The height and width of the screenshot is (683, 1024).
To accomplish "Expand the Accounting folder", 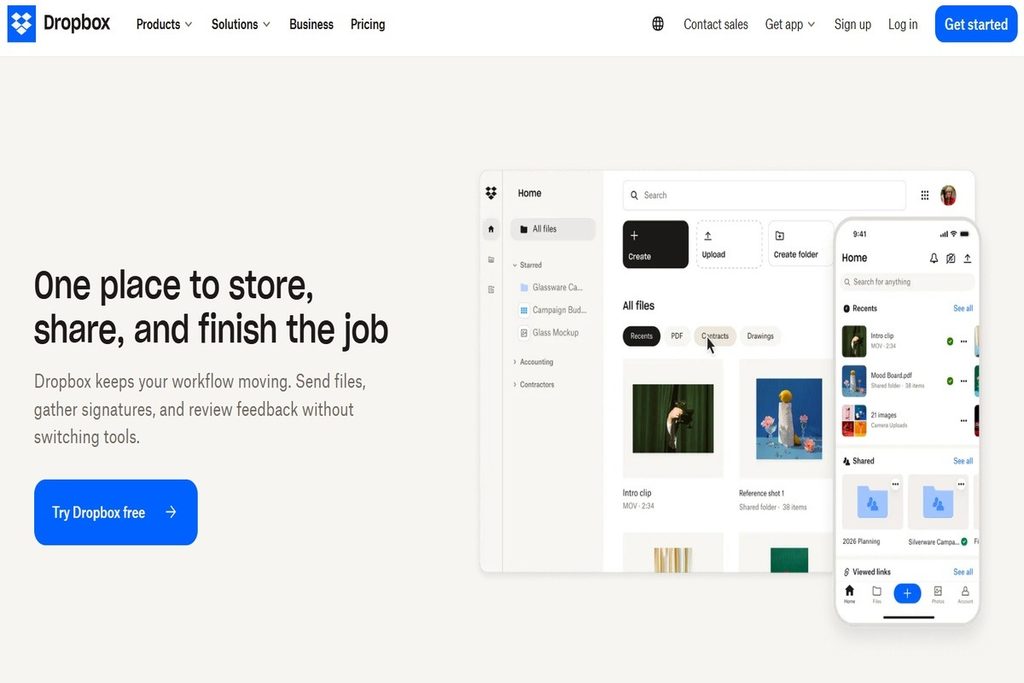I will (515, 362).
